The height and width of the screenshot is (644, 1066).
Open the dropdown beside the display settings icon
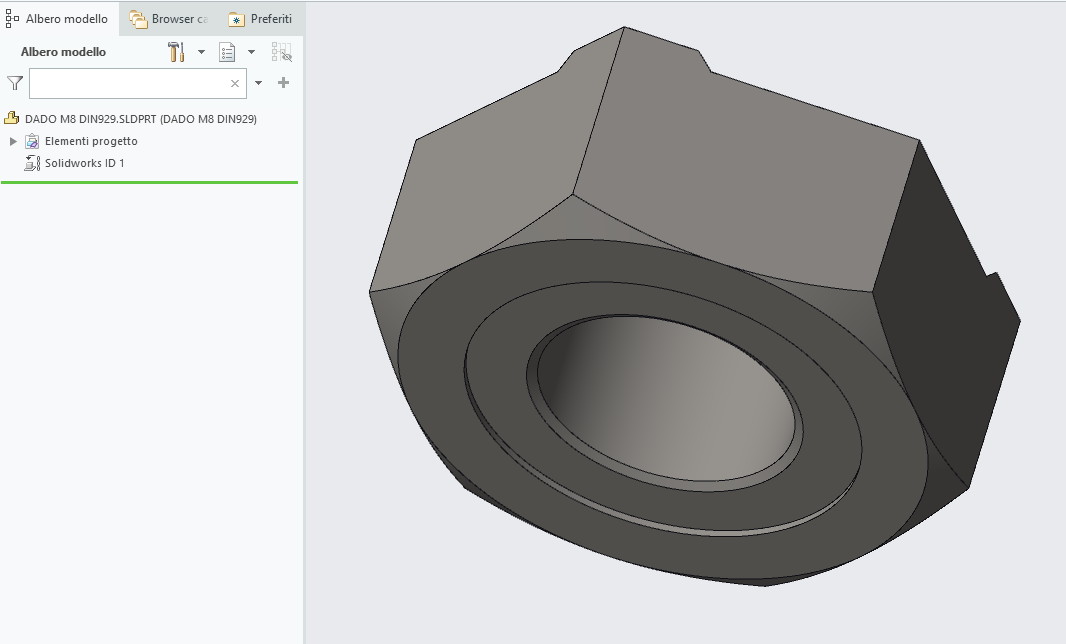tap(250, 51)
